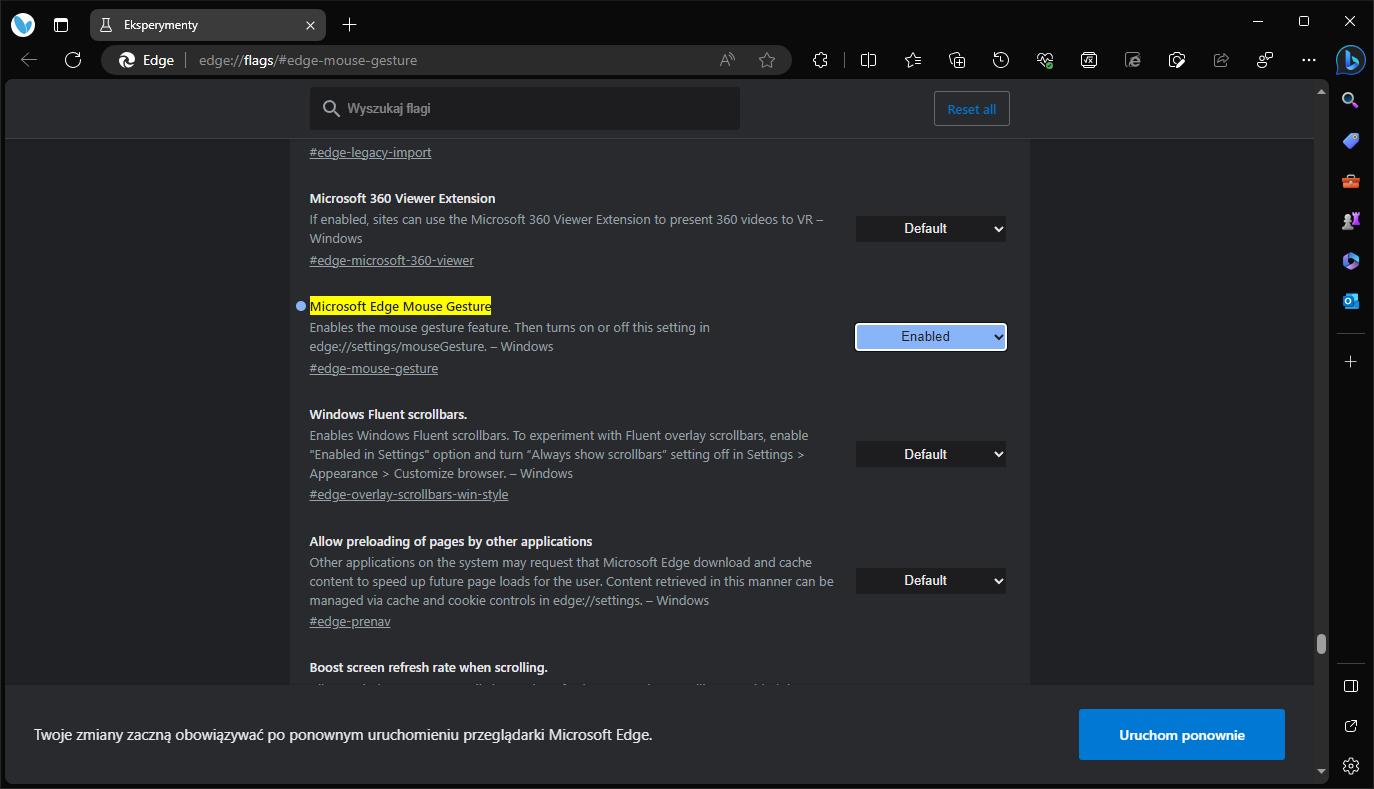Click the Microsoft 360 Viewer Extension heading

pos(402,198)
